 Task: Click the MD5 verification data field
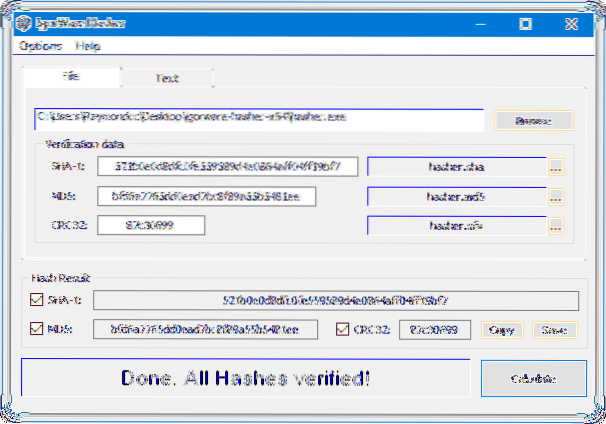(x=205, y=196)
